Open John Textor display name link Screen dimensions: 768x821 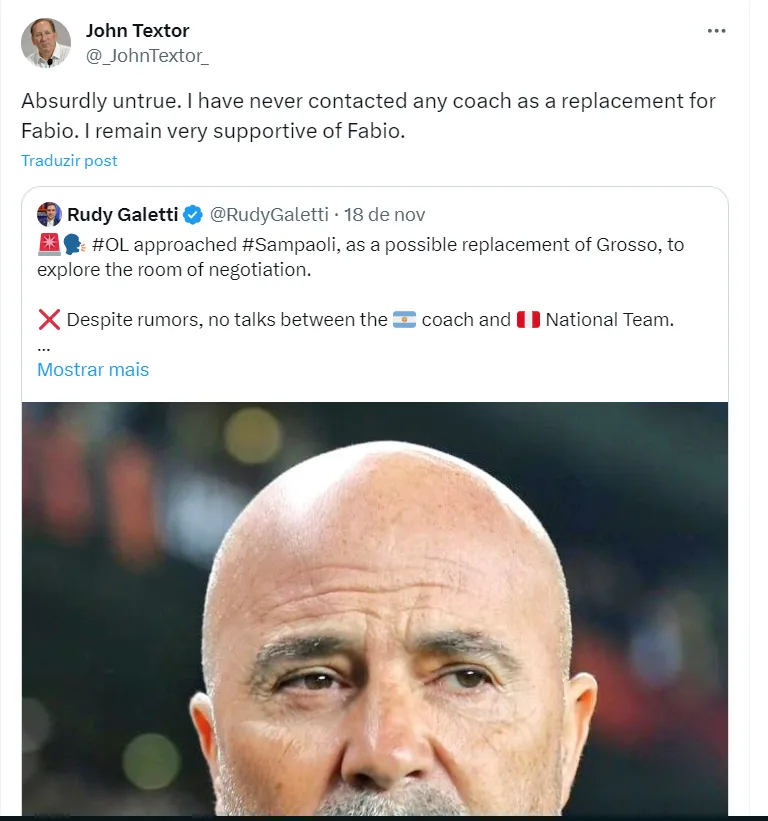(x=137, y=31)
